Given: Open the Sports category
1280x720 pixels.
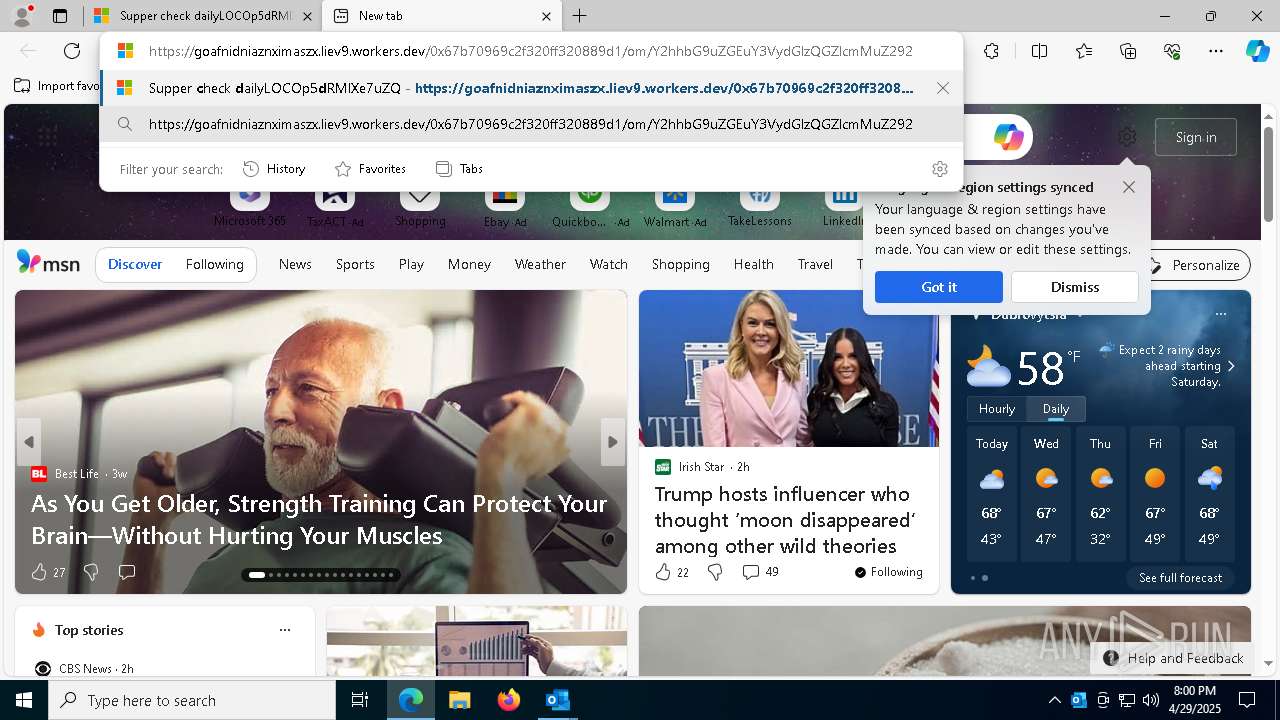Looking at the screenshot, I should pos(355,264).
